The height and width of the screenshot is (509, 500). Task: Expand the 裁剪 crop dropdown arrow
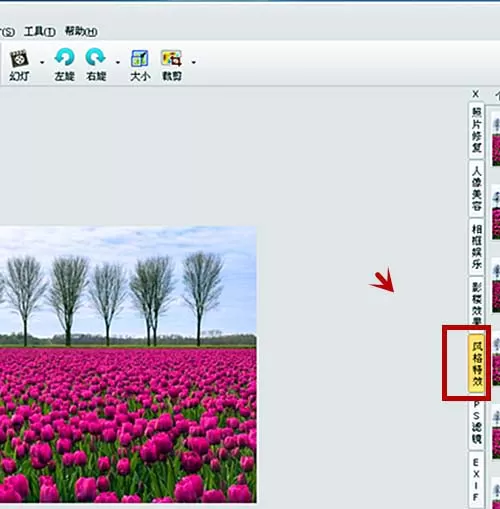[194, 62]
